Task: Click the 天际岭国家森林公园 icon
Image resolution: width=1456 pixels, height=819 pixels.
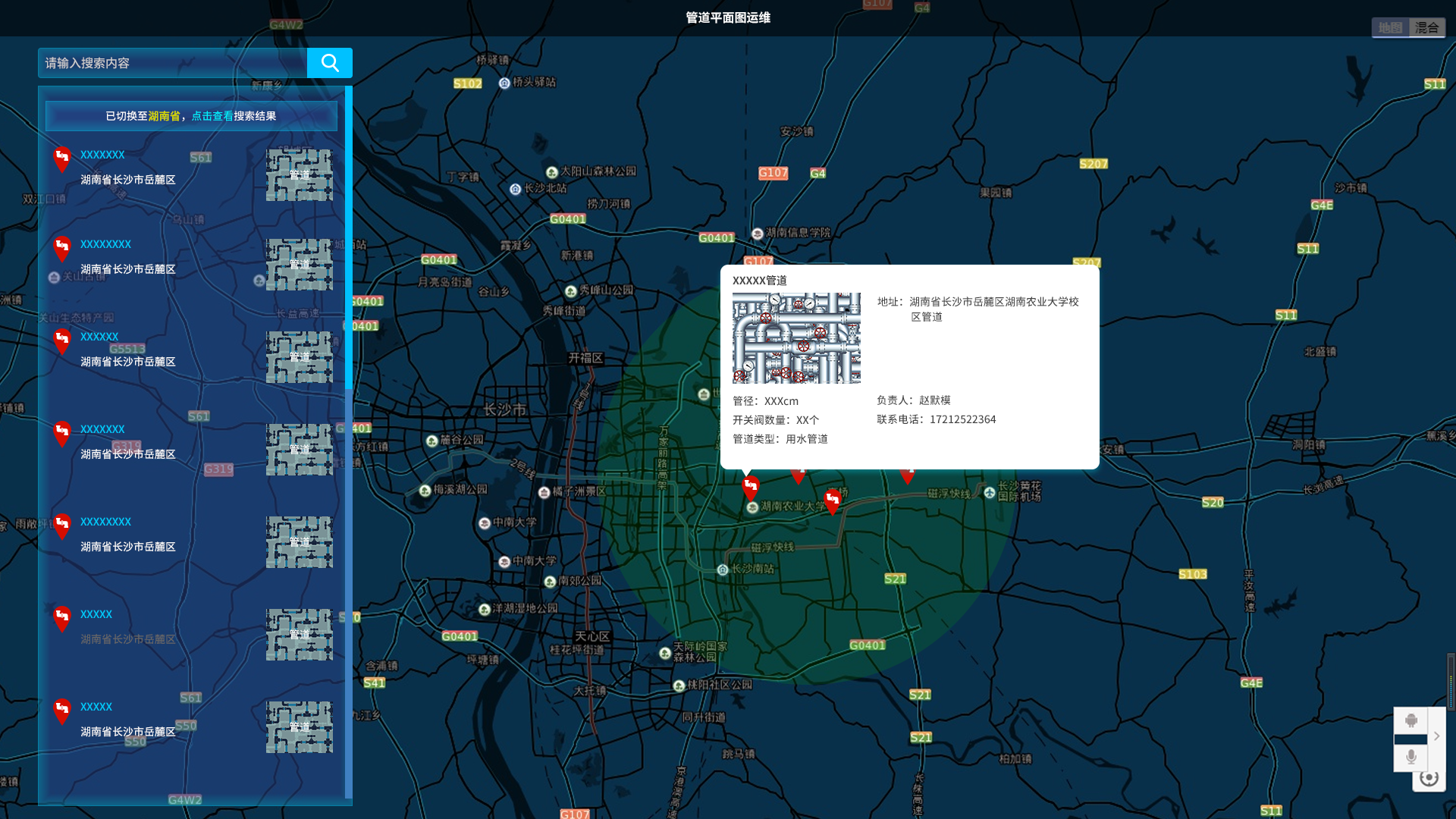Action: (665, 654)
